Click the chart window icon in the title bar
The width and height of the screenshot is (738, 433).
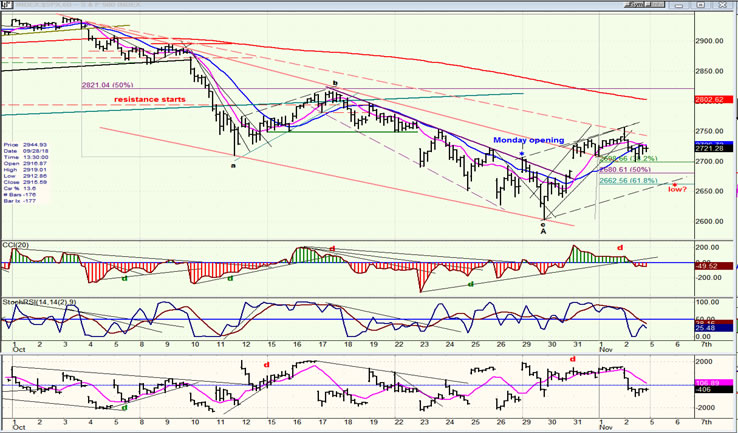(5, 5)
